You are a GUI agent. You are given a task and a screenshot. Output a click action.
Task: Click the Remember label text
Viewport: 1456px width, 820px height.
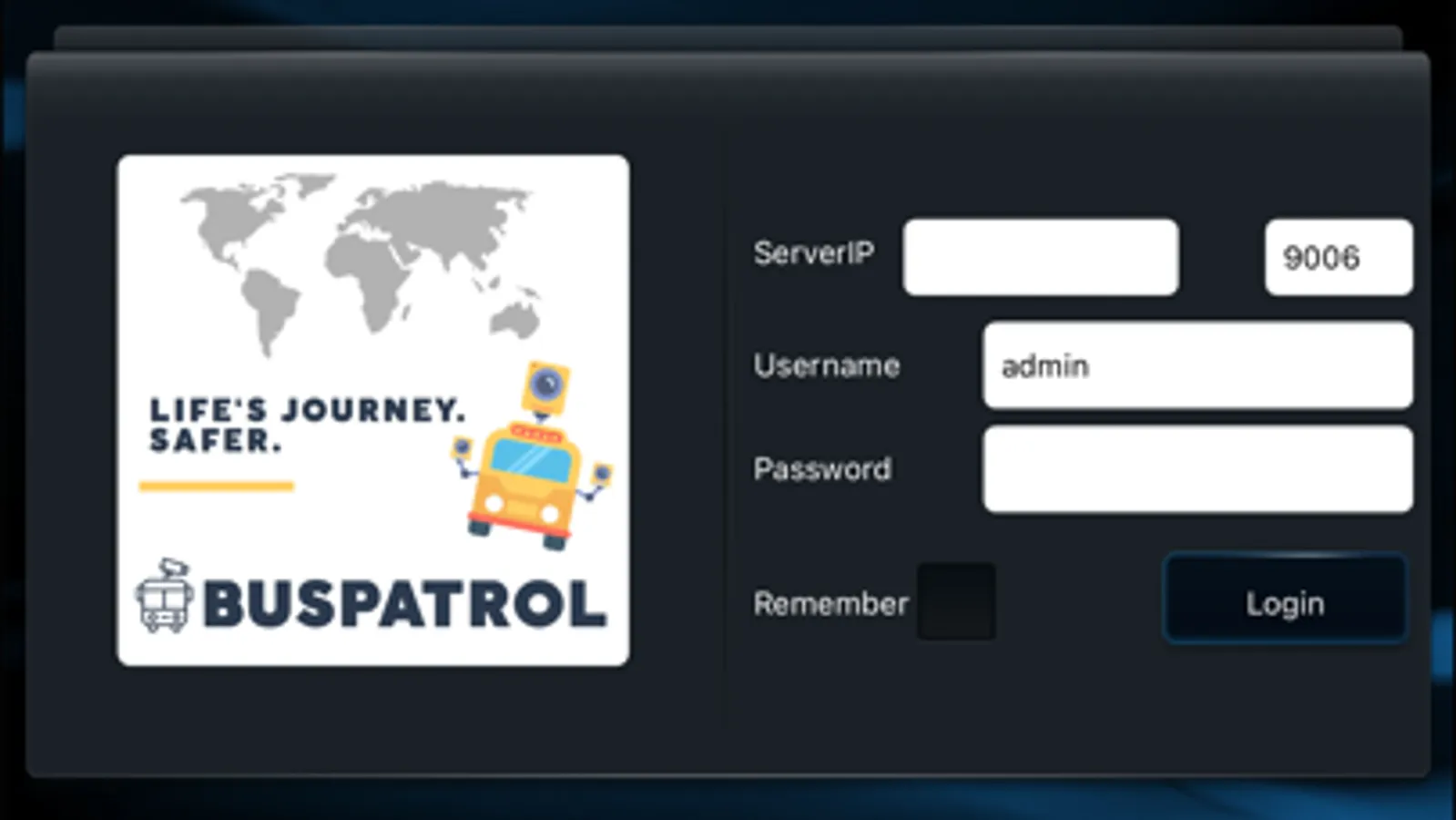tap(830, 603)
